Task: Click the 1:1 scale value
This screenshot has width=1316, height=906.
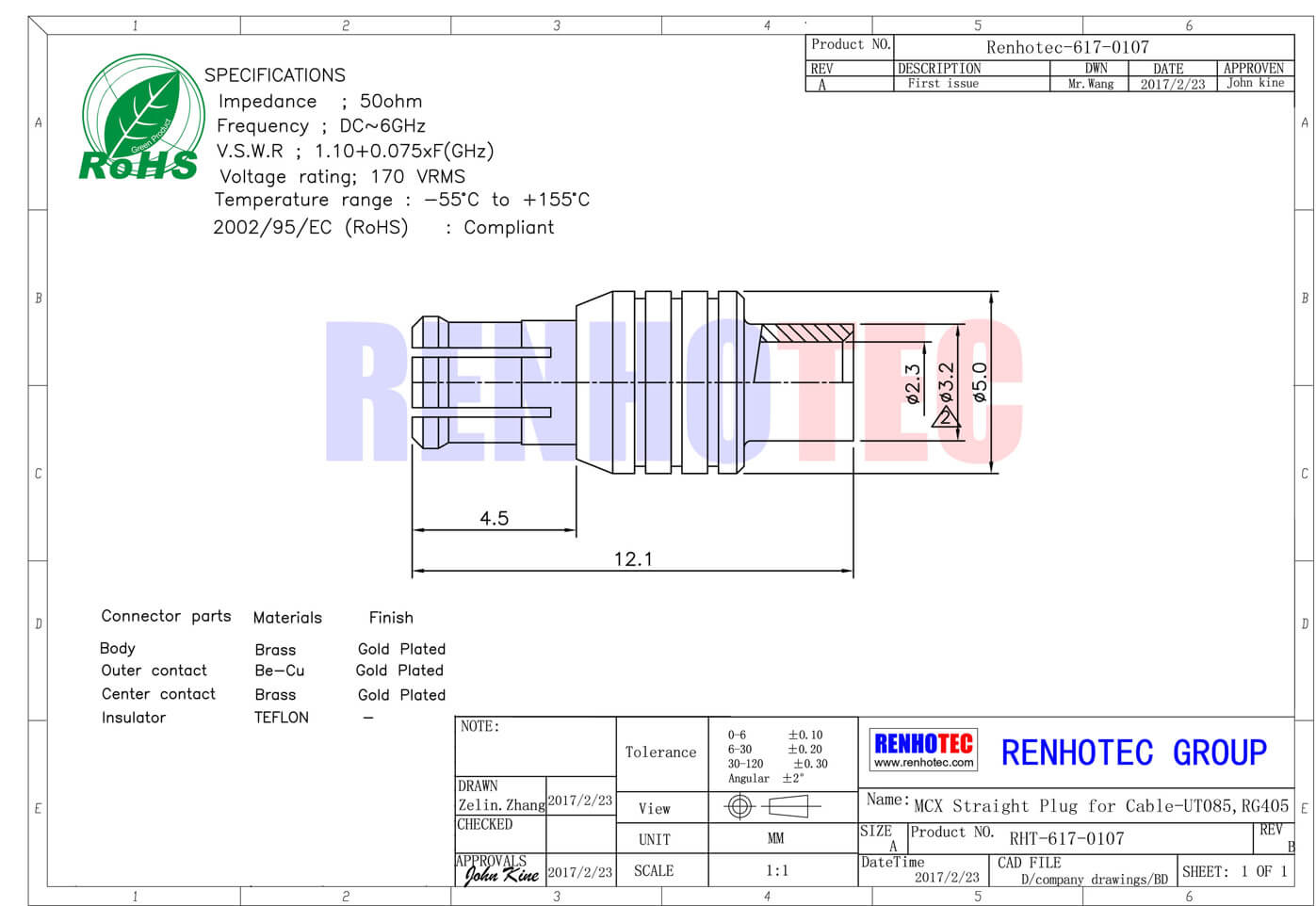Action: [x=776, y=871]
